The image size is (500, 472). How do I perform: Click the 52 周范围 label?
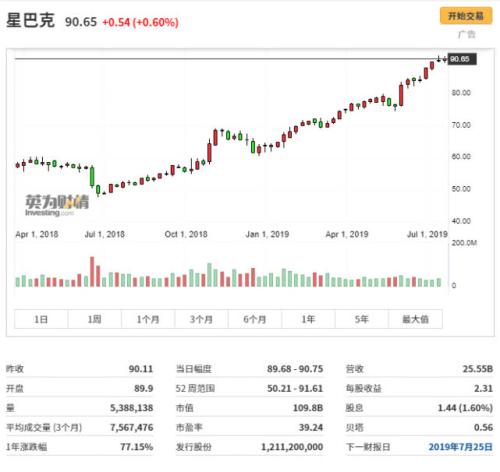tap(195, 388)
